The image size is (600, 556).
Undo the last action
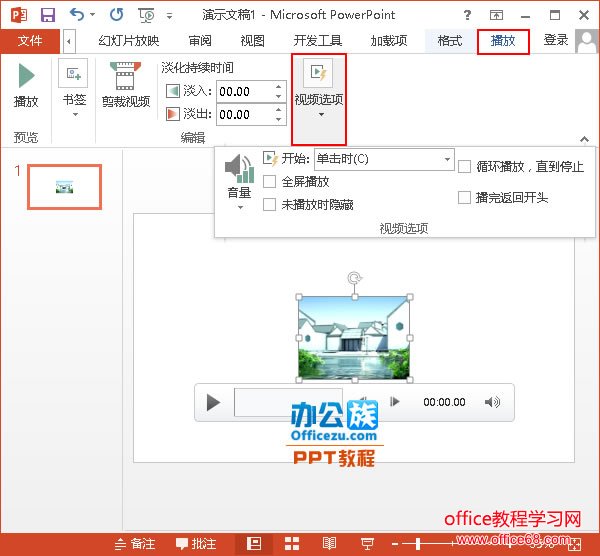point(77,15)
